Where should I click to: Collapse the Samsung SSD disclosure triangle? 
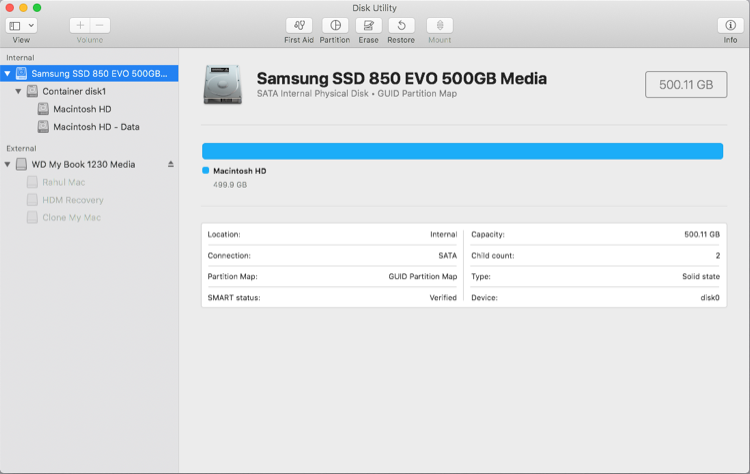[8, 74]
